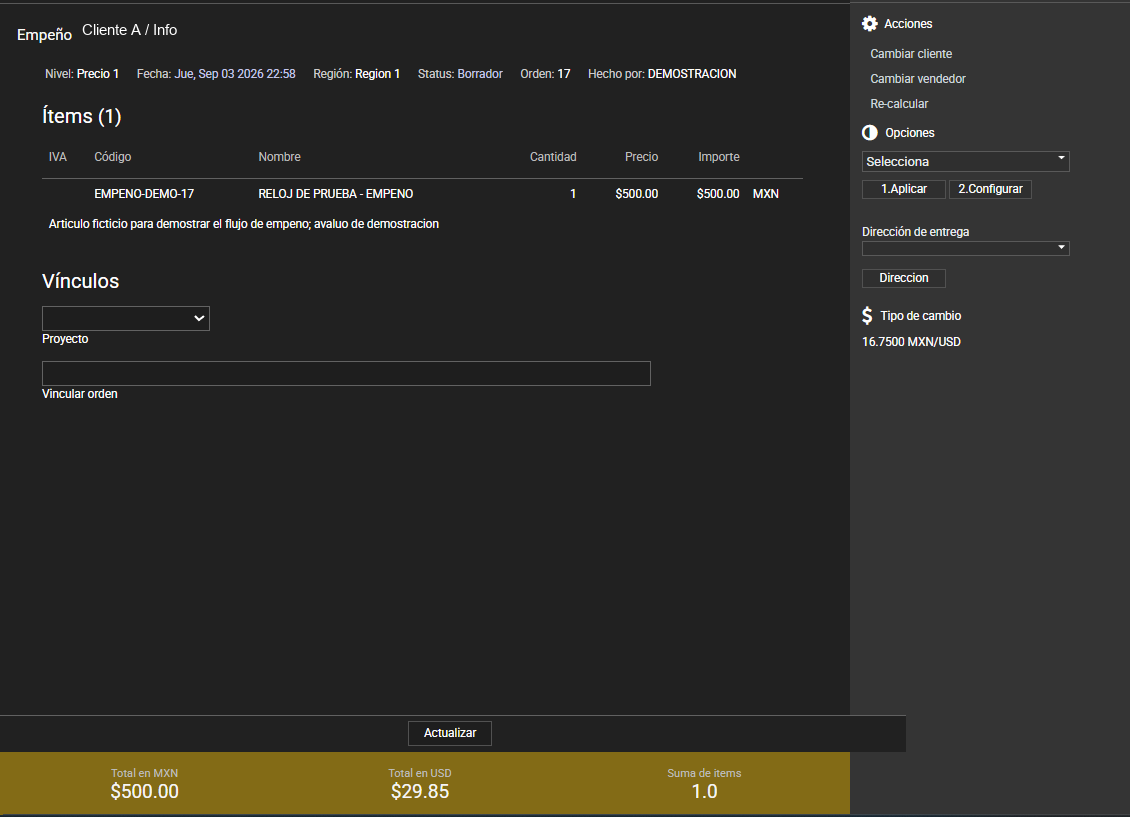The width and height of the screenshot is (1130, 817).
Task: Click the Acciones gear icon
Action: click(x=870, y=24)
